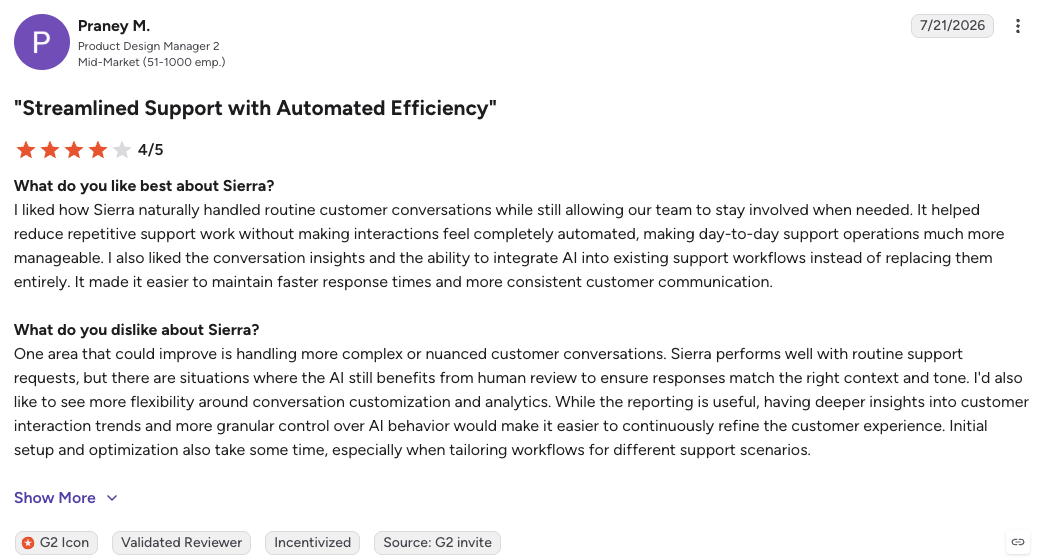
Task: Click the Product Design Manager 2 subtitle
Action: tap(149, 46)
